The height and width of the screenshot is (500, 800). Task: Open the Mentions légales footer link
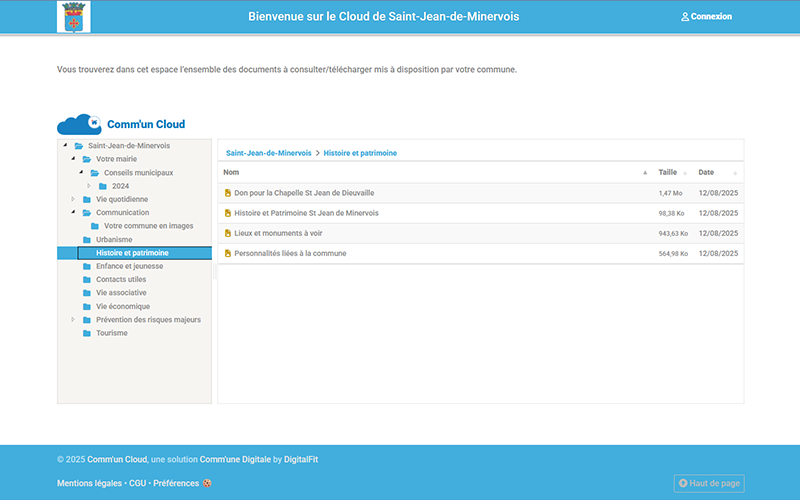pyautogui.click(x=89, y=483)
